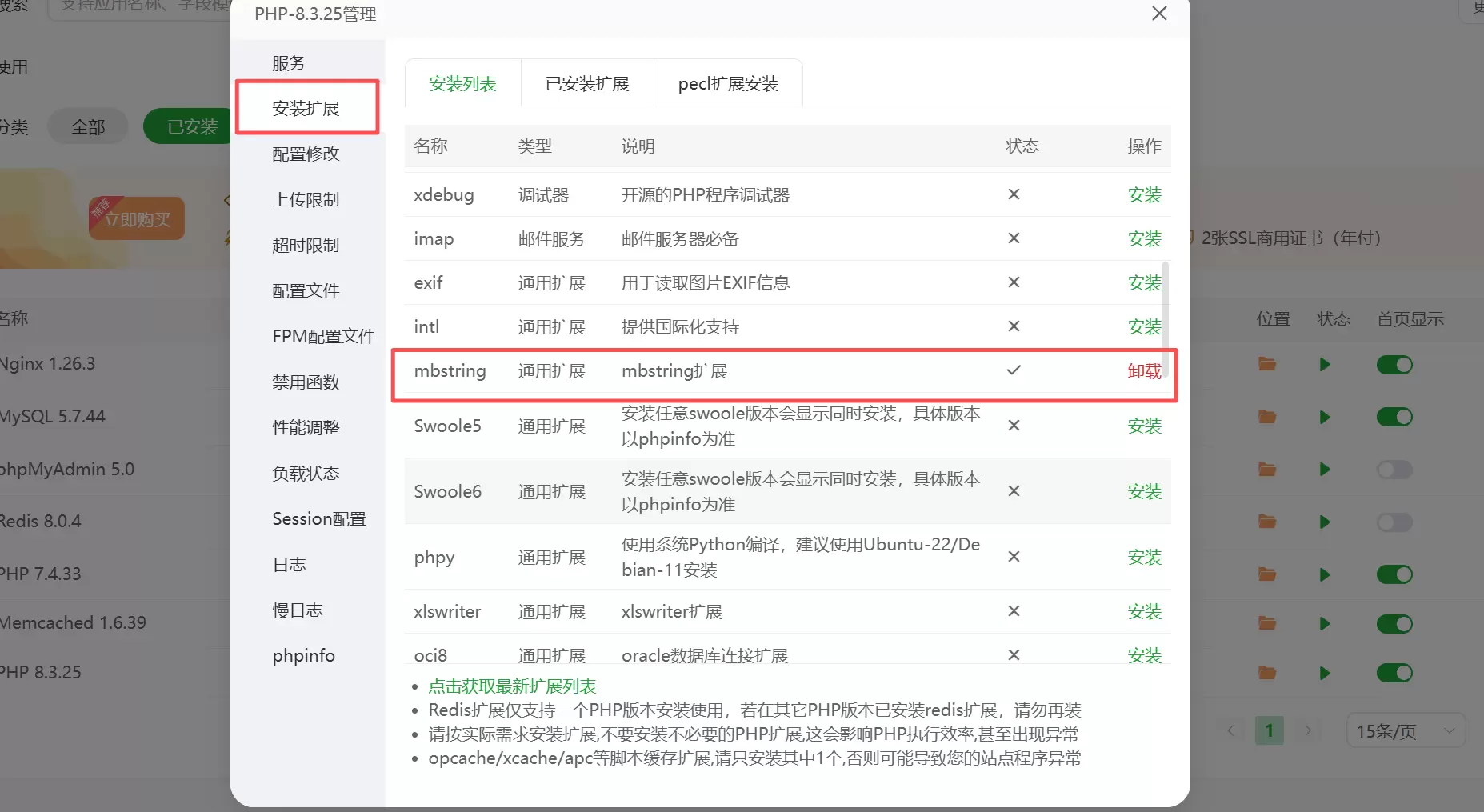Toggle homepage display for Redis 8.0.4
This screenshot has width=1484, height=812.
pos(1394,522)
